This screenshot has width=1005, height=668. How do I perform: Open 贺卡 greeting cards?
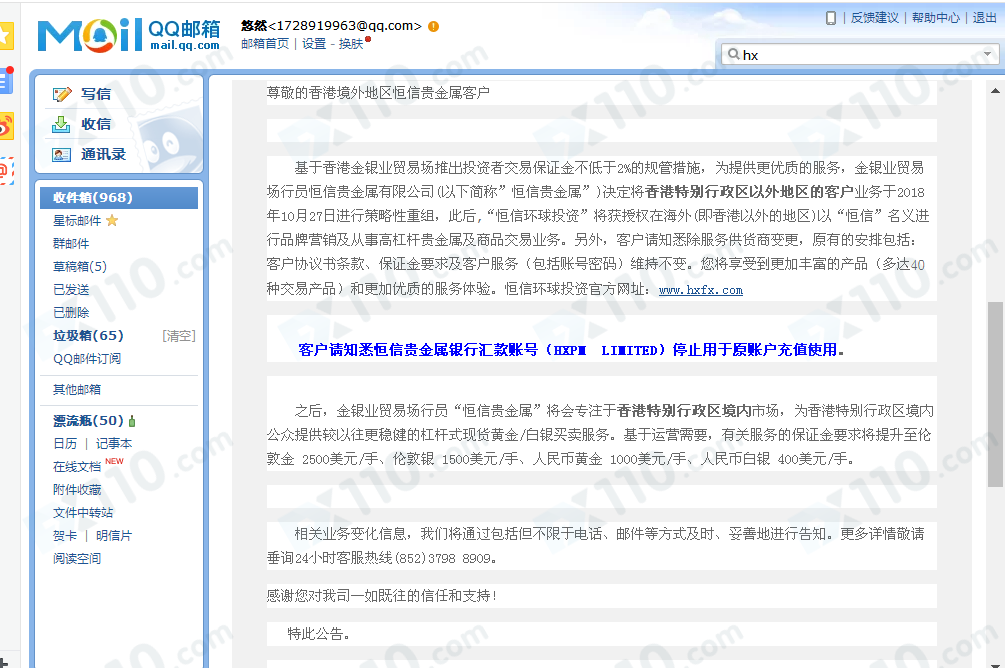coord(65,536)
